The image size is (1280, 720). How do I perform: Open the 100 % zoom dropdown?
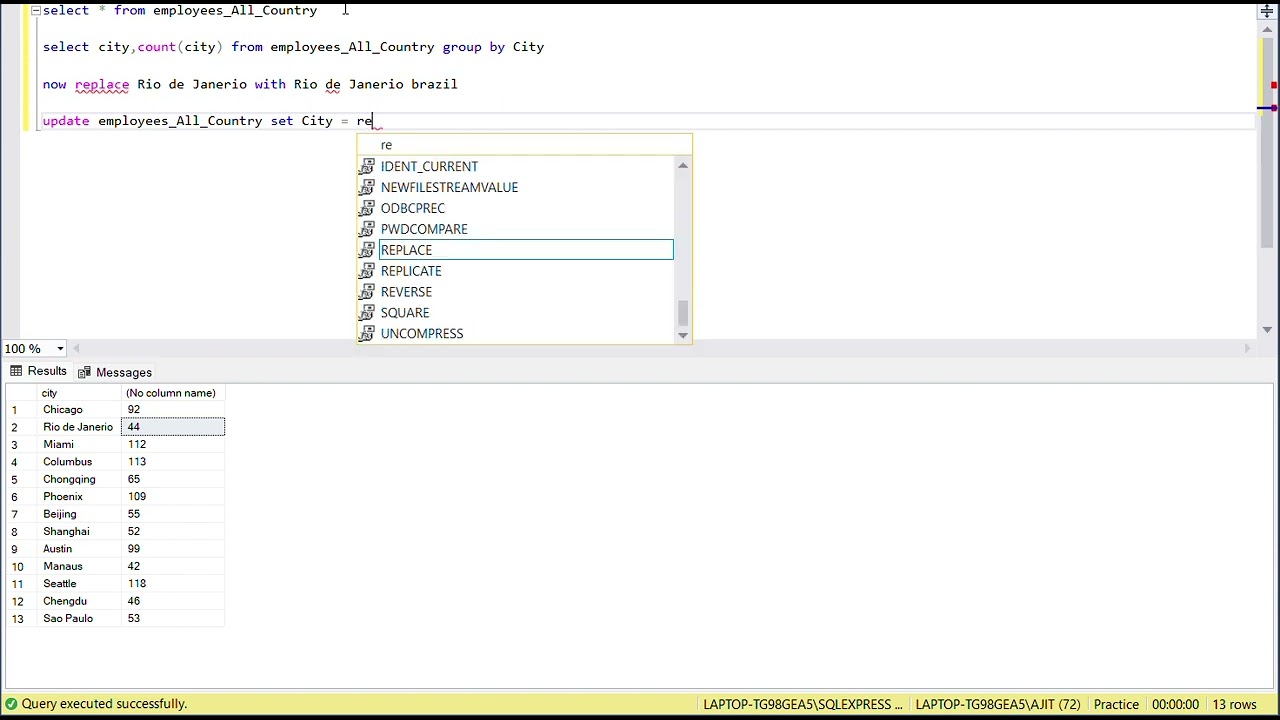[60, 349]
